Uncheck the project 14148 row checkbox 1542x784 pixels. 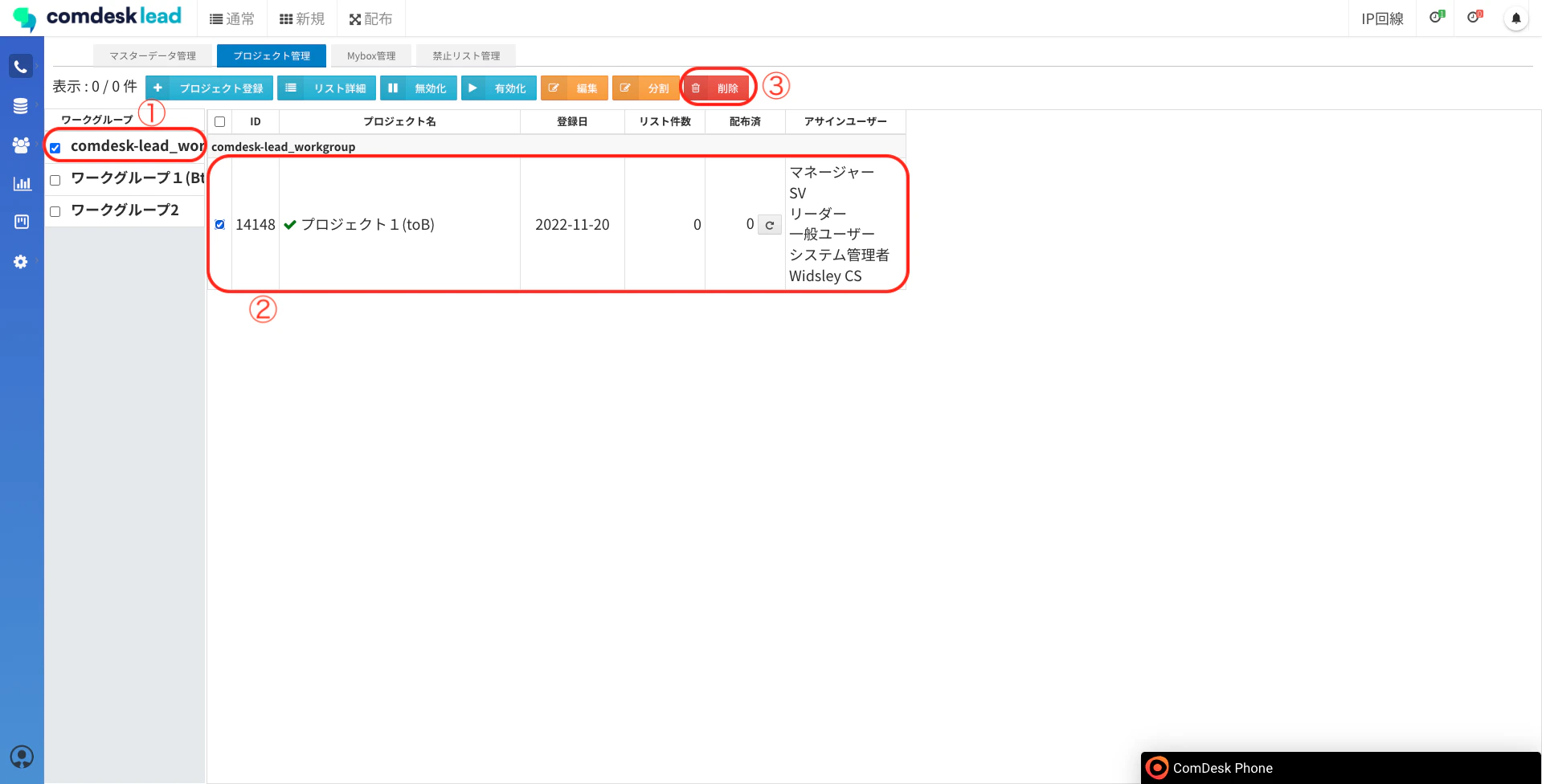point(219,225)
